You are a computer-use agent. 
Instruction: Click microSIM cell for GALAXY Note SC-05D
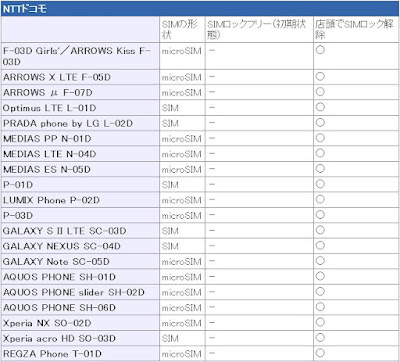pos(182,261)
